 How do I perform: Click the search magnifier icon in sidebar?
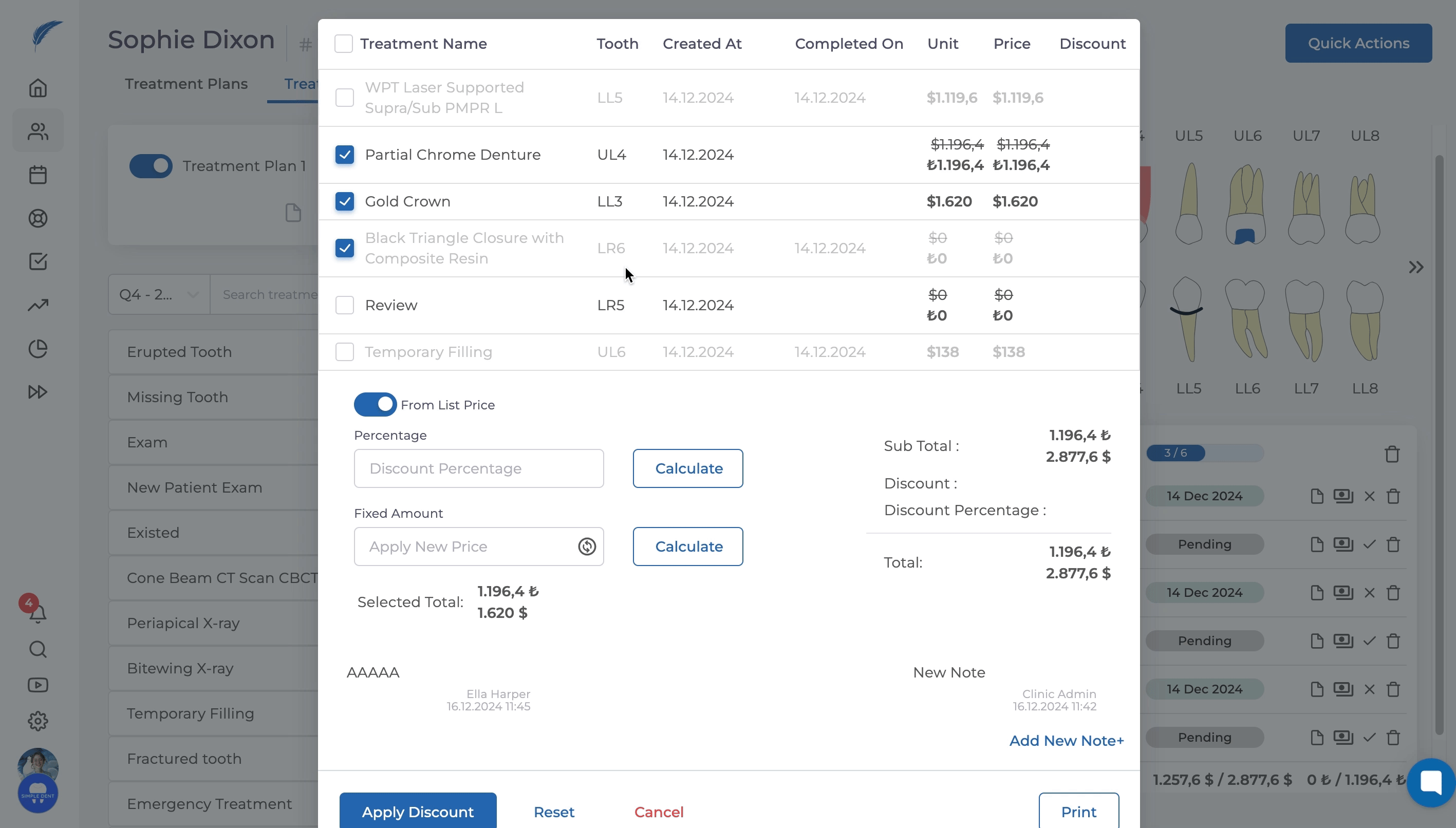[38, 649]
